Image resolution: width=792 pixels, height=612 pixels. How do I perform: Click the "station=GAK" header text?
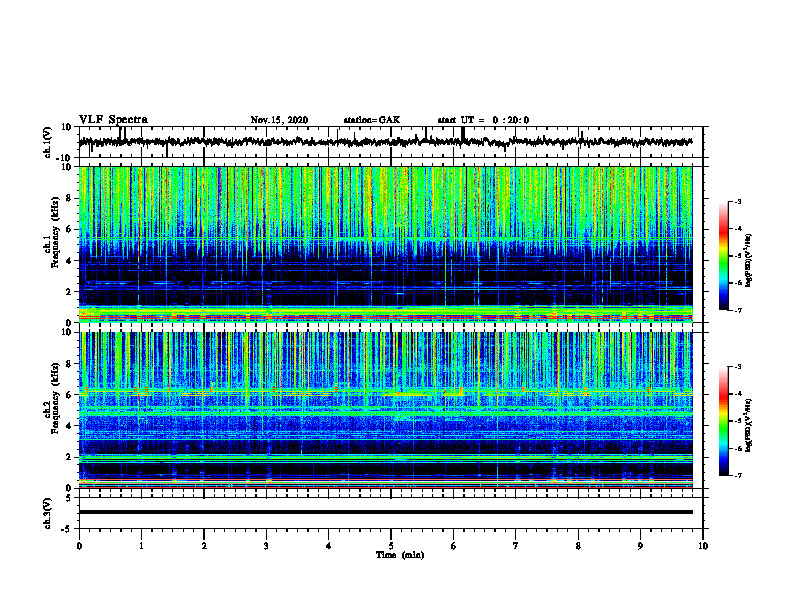372,120
